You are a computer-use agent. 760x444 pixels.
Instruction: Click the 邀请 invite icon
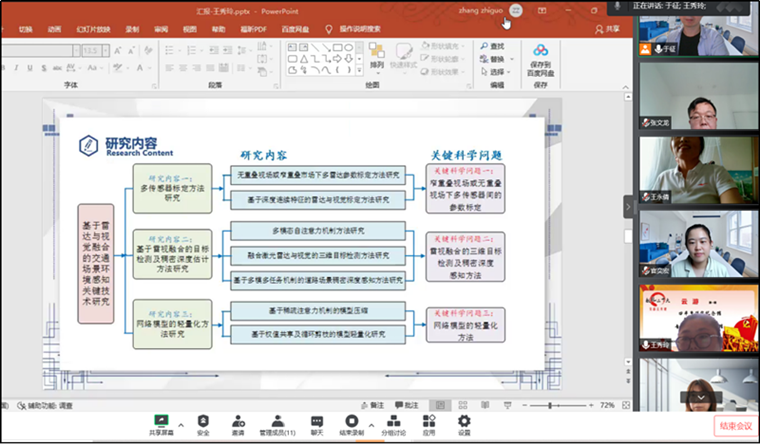[238, 421]
